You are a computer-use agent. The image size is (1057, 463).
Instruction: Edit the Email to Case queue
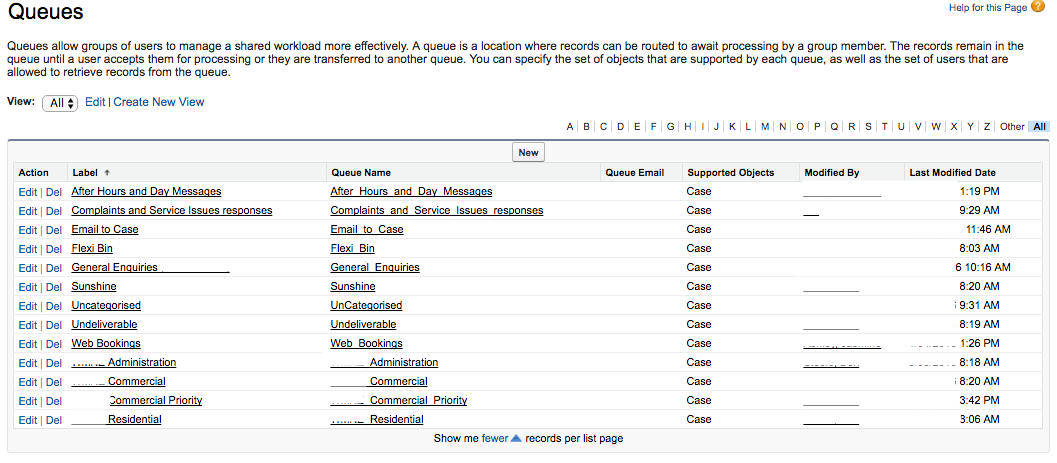[x=28, y=230]
